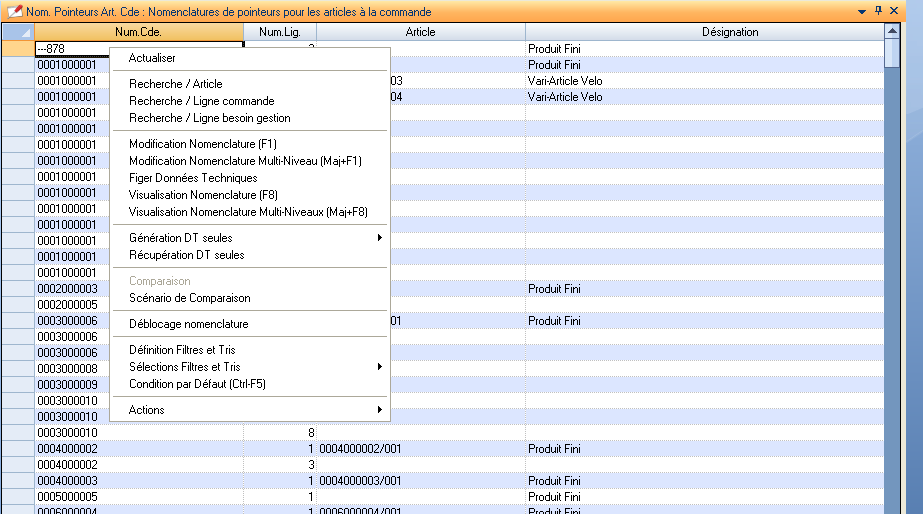This screenshot has height=514, width=923.
Task: Click the scrollbar up arrow
Action: point(891,32)
